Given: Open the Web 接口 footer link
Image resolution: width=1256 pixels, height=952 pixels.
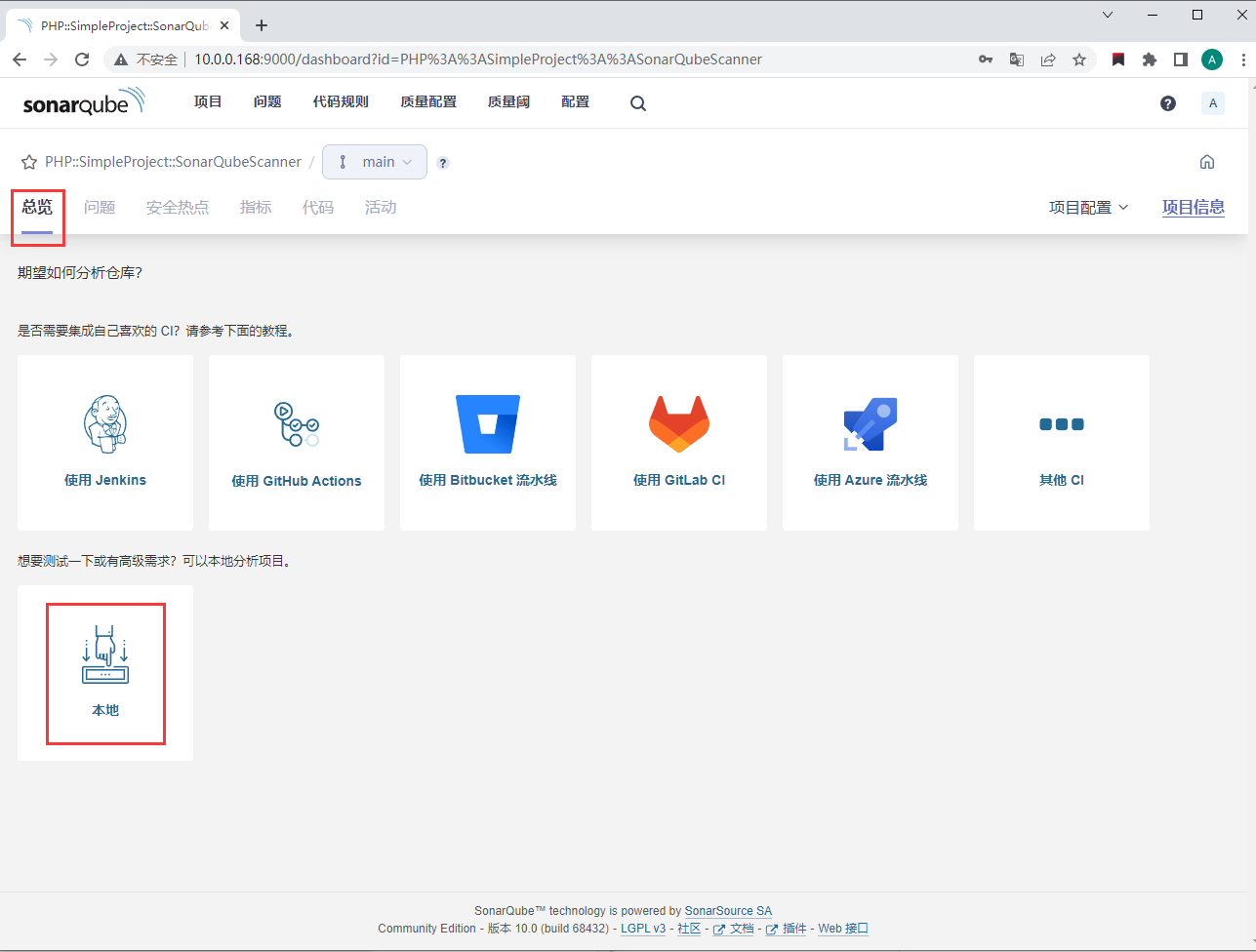Looking at the screenshot, I should coord(843,929).
